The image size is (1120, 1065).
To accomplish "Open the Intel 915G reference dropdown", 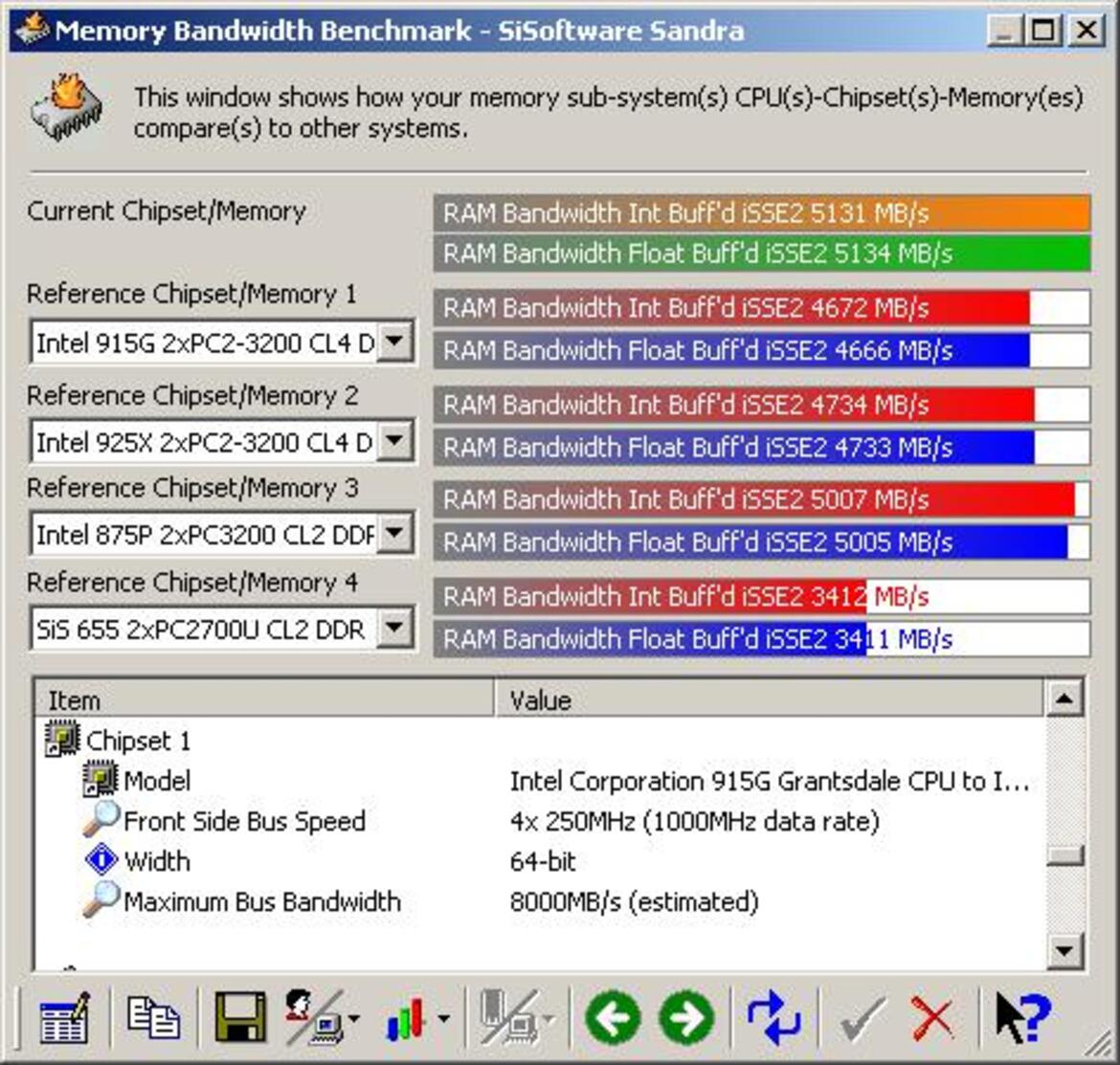I will click(395, 343).
